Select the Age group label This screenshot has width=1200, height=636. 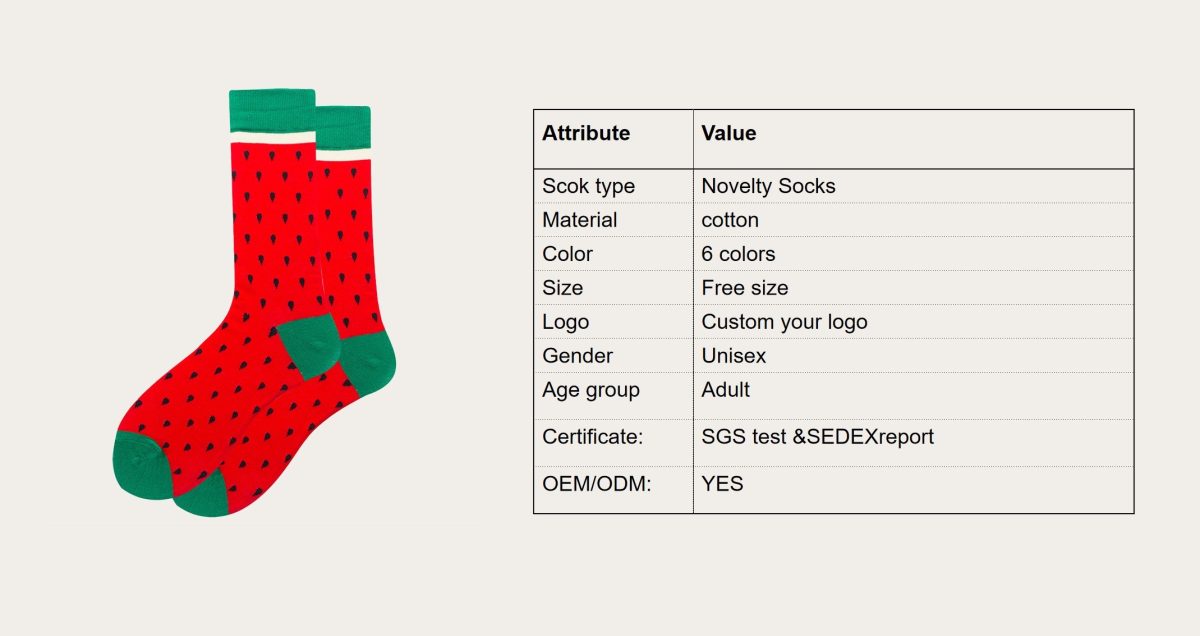pyautogui.click(x=590, y=390)
